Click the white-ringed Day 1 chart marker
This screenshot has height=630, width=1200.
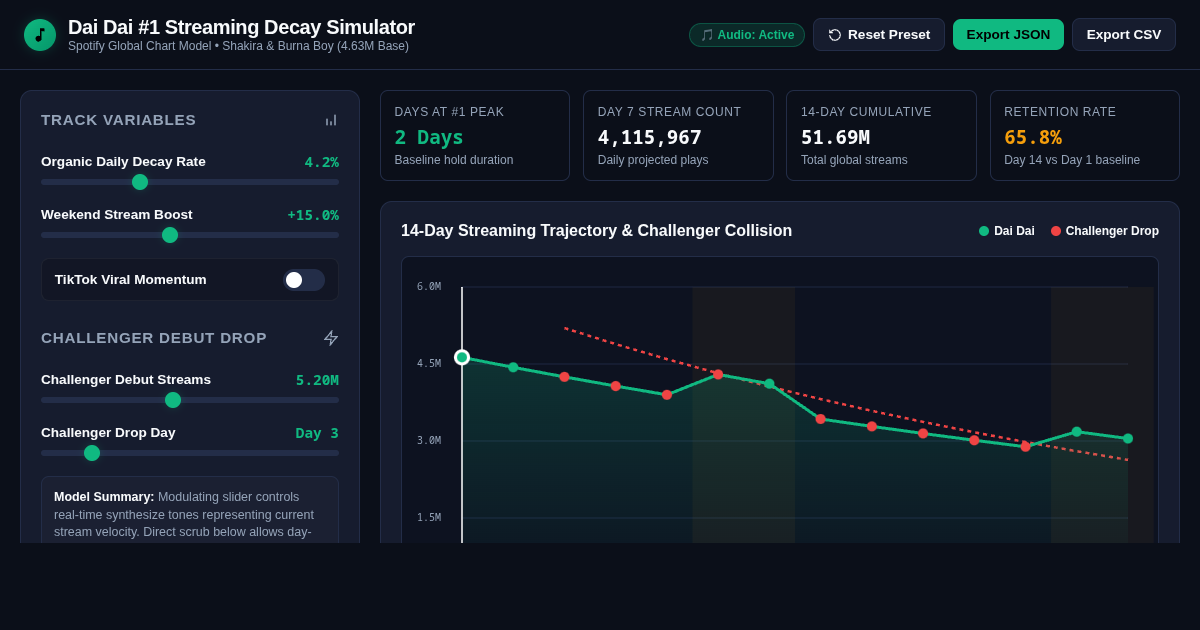click(462, 357)
